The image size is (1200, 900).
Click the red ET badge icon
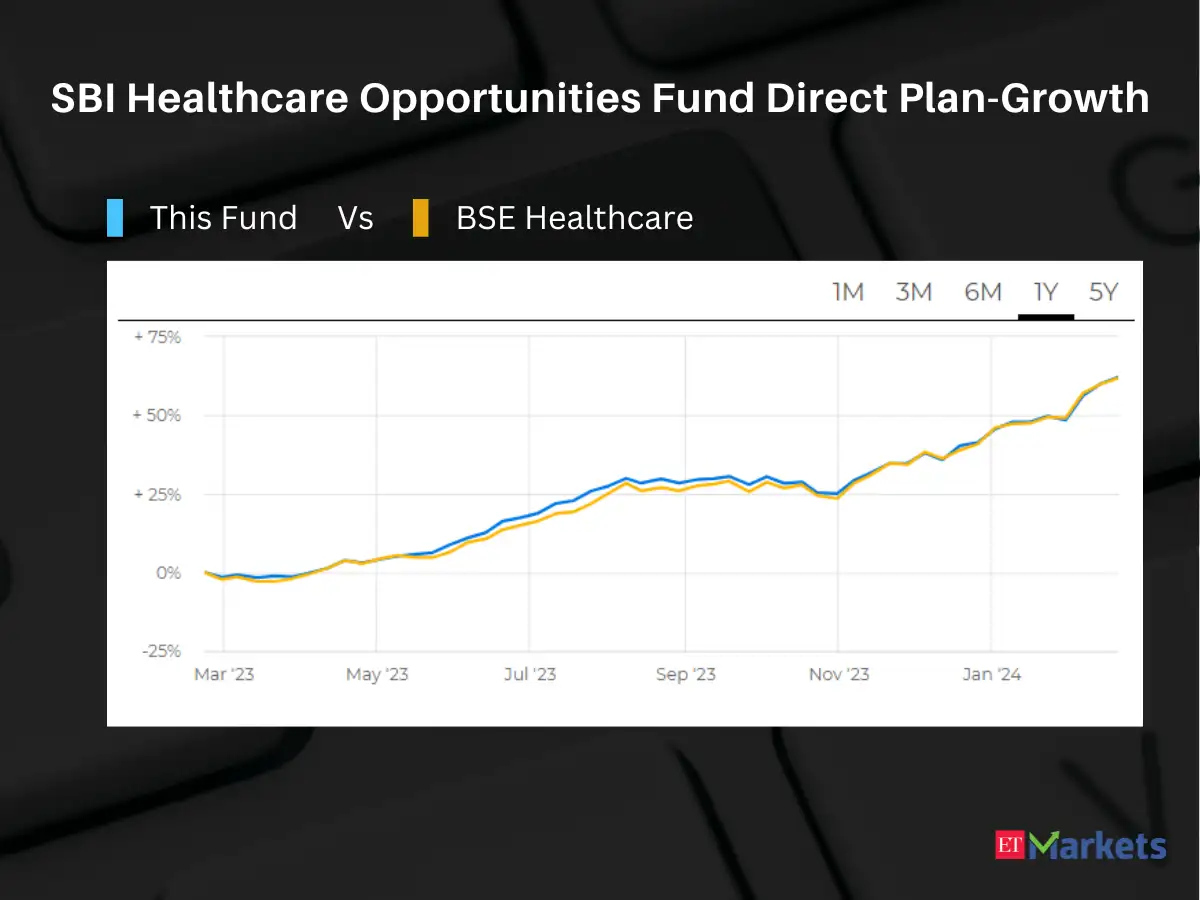[x=1012, y=845]
